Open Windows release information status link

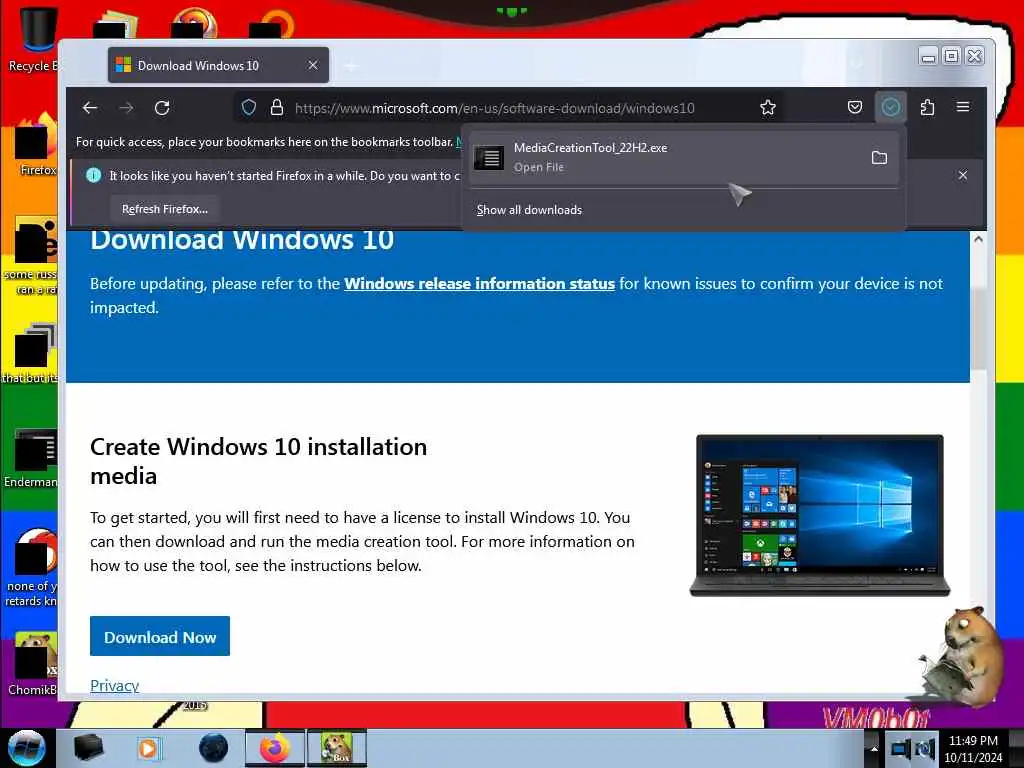(479, 283)
